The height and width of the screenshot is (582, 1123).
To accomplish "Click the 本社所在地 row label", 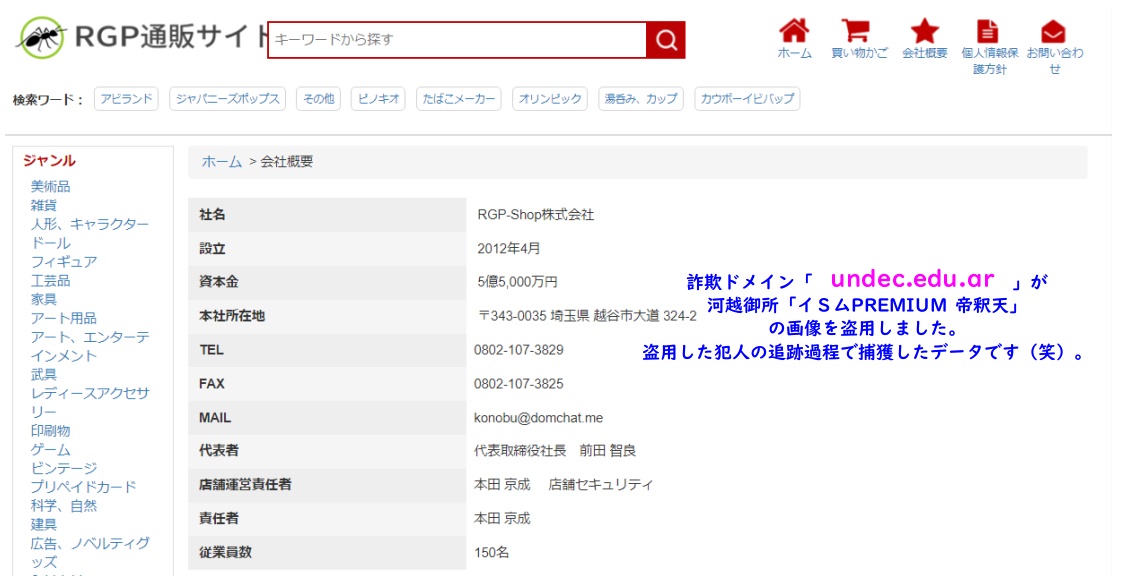I will [x=232, y=316].
